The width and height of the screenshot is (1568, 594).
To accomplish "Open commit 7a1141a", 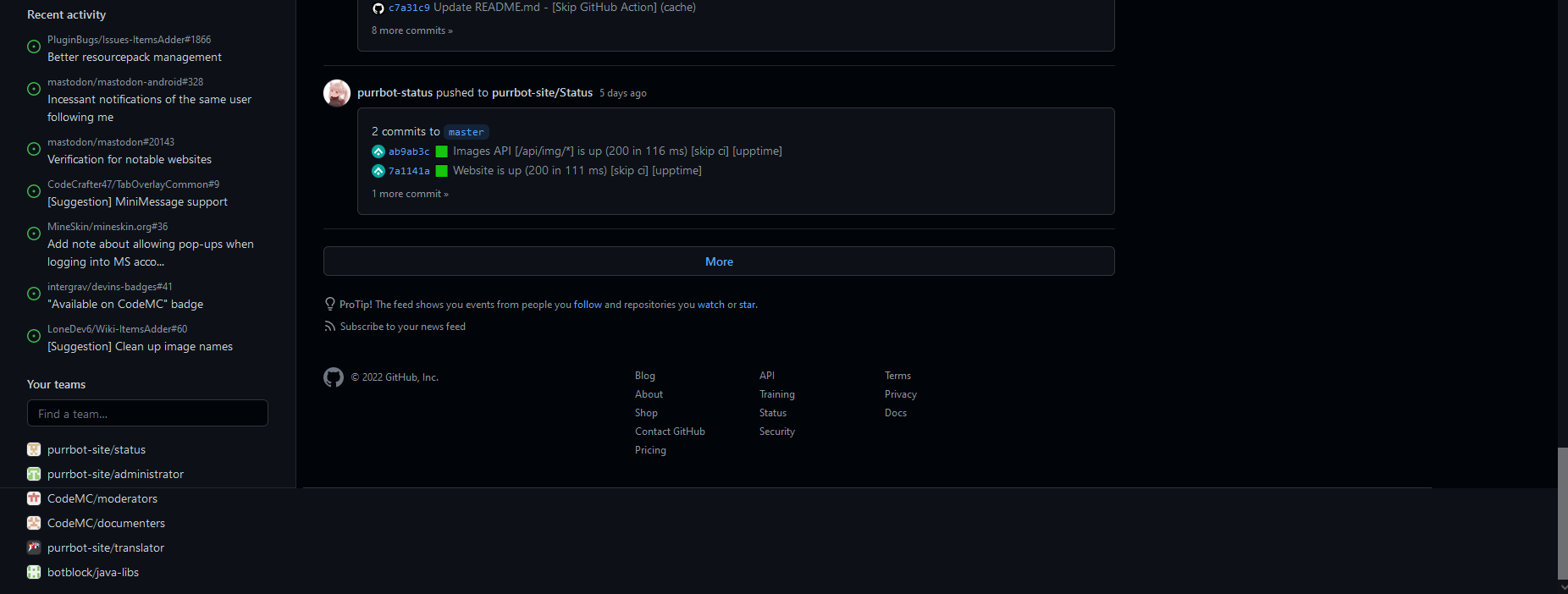I will click(x=409, y=171).
